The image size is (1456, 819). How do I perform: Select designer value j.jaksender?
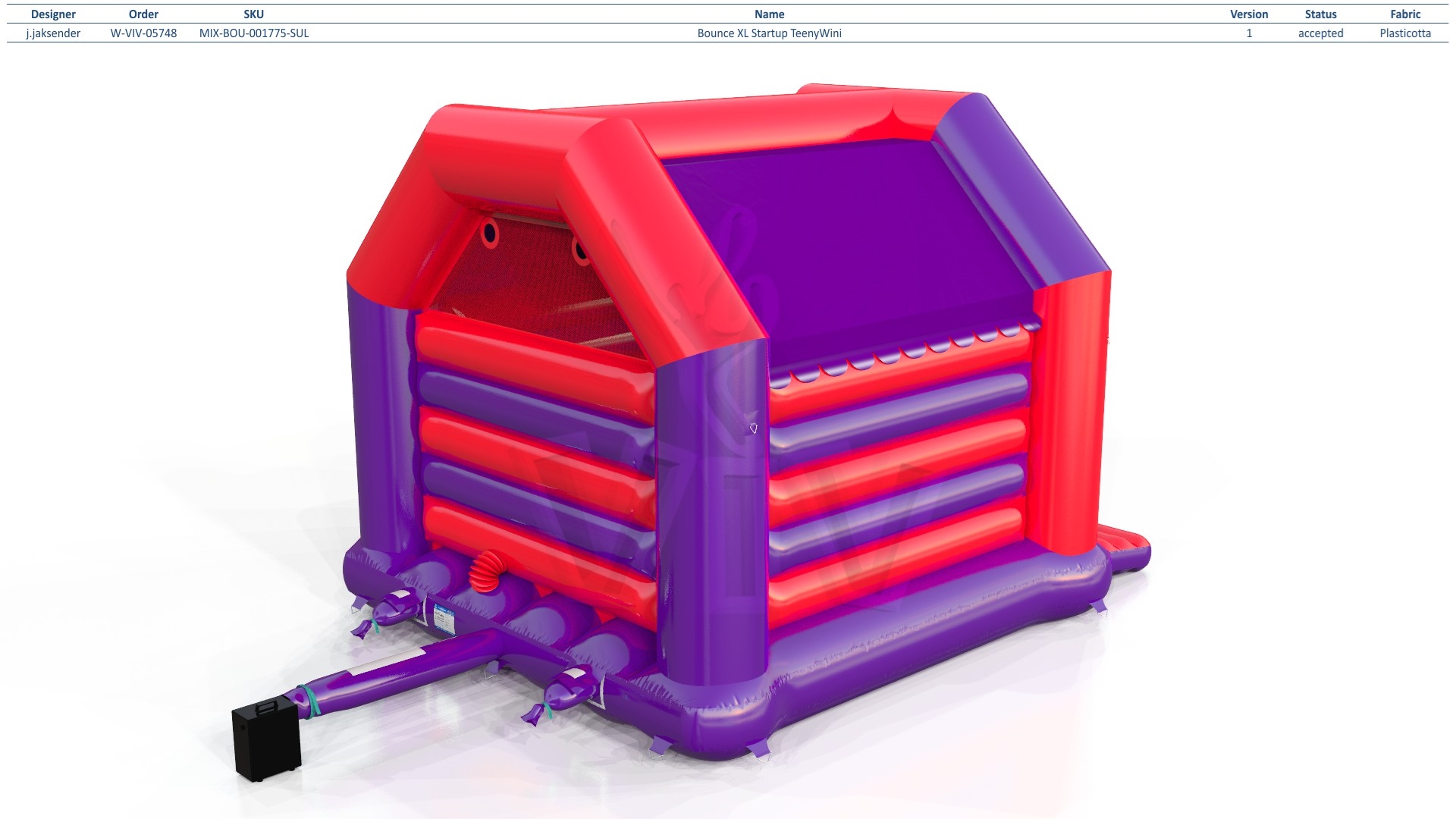pos(53,33)
